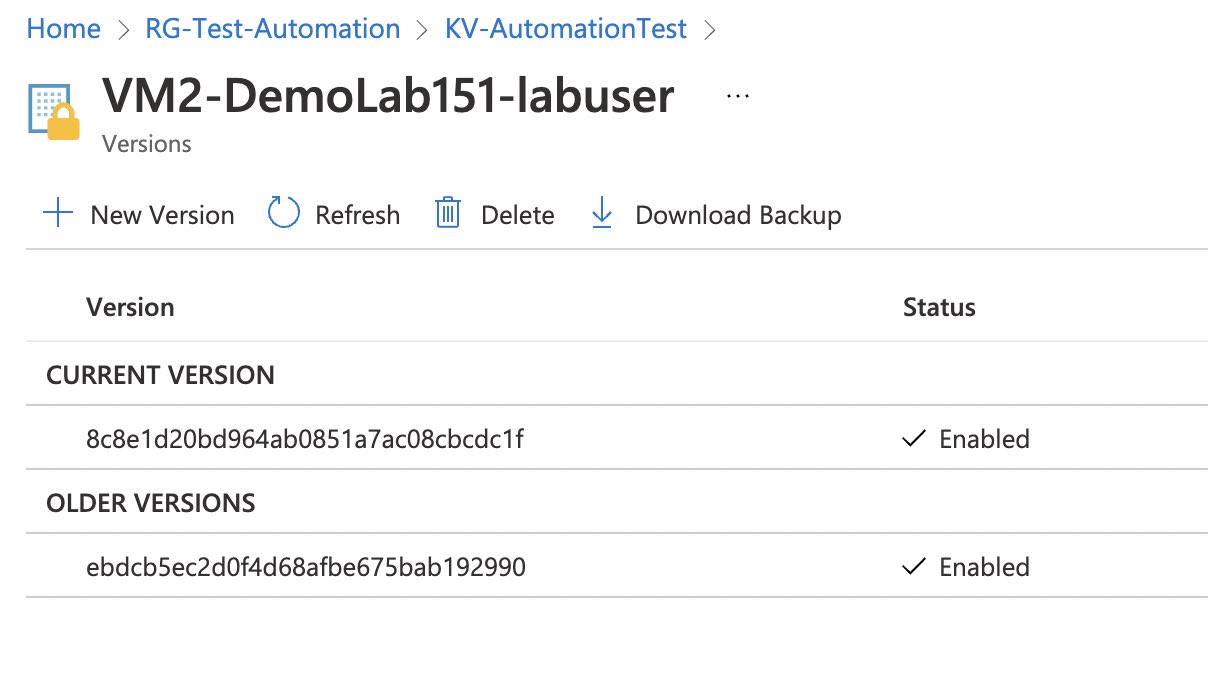Navigate to Home via breadcrumb link
The width and height of the screenshot is (1208, 676).
coord(63,29)
